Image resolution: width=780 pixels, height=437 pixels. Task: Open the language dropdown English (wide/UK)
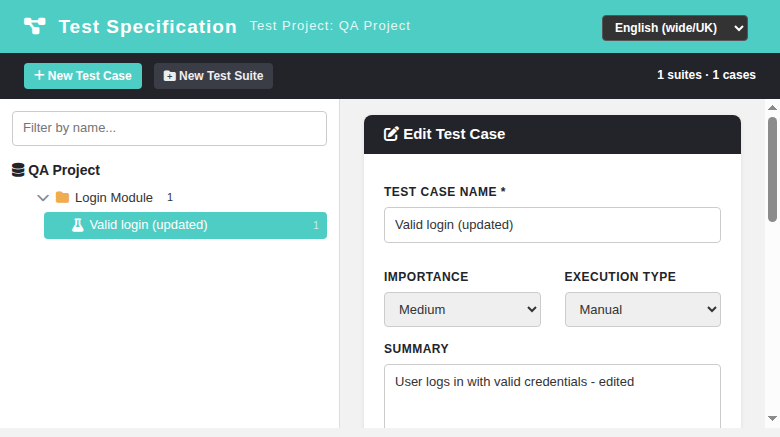click(675, 28)
